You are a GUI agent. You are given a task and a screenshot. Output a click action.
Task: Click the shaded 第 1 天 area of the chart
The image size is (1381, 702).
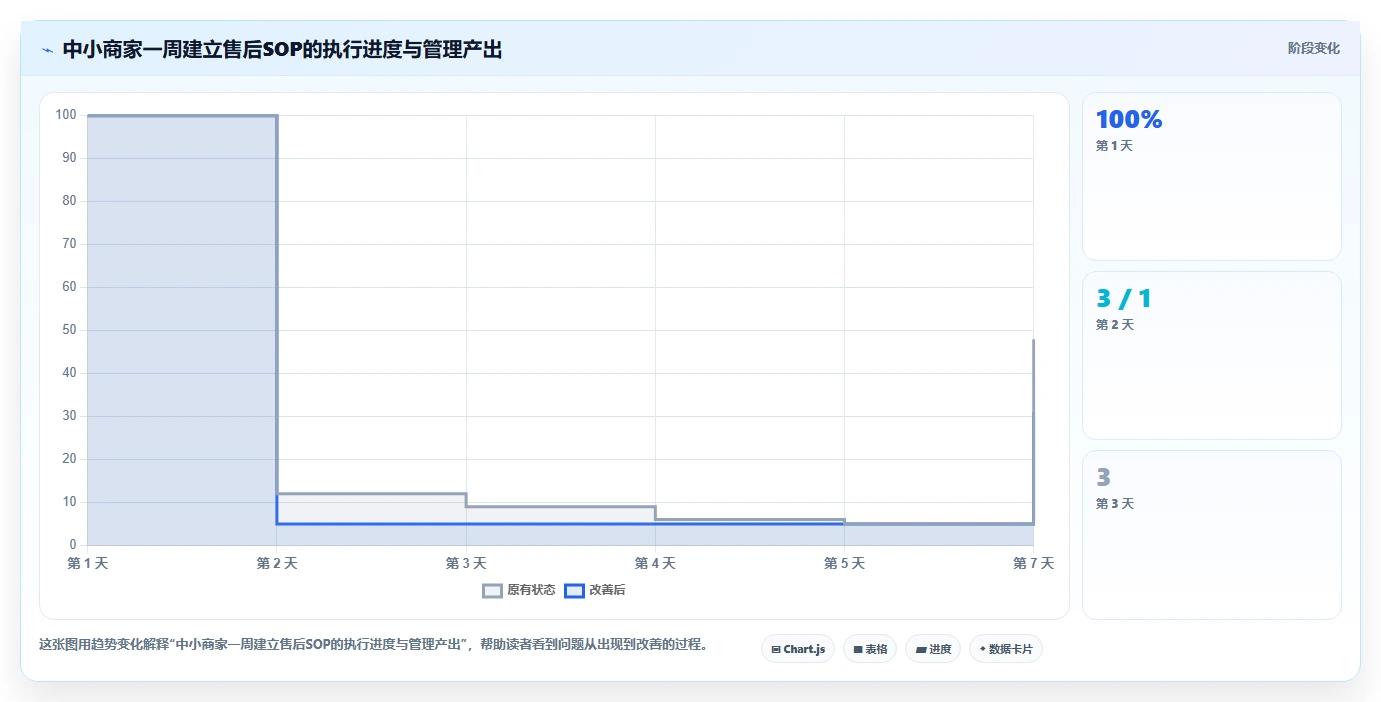coord(182,330)
